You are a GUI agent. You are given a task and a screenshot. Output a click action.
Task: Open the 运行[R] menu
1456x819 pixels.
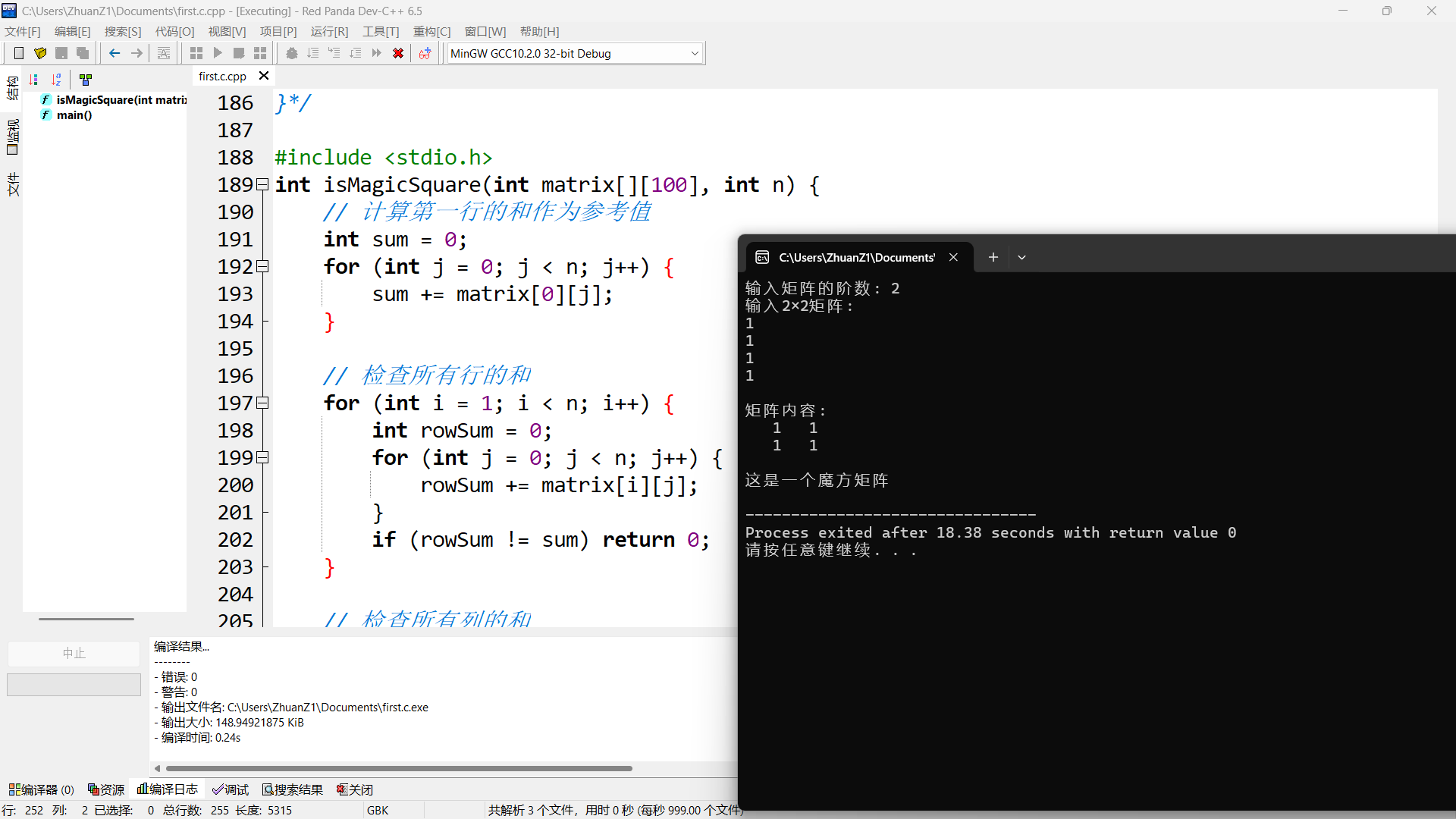point(329,31)
